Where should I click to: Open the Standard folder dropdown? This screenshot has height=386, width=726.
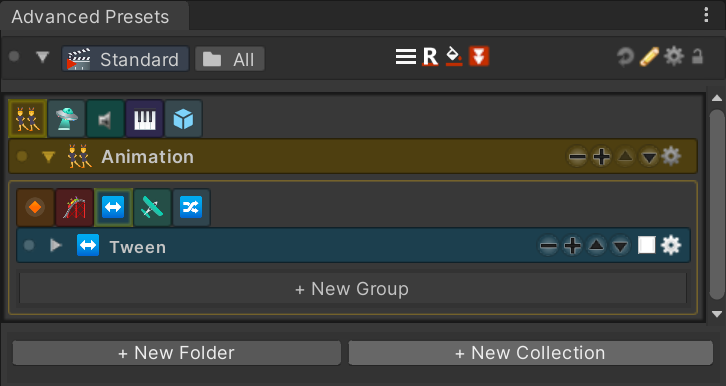125,59
